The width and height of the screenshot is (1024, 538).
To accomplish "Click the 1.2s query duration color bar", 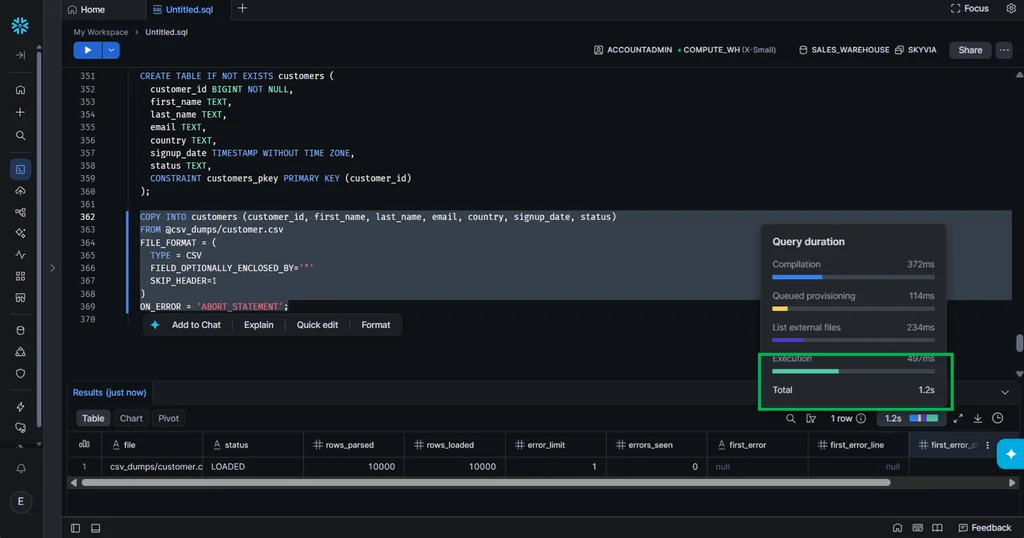I will [923, 419].
